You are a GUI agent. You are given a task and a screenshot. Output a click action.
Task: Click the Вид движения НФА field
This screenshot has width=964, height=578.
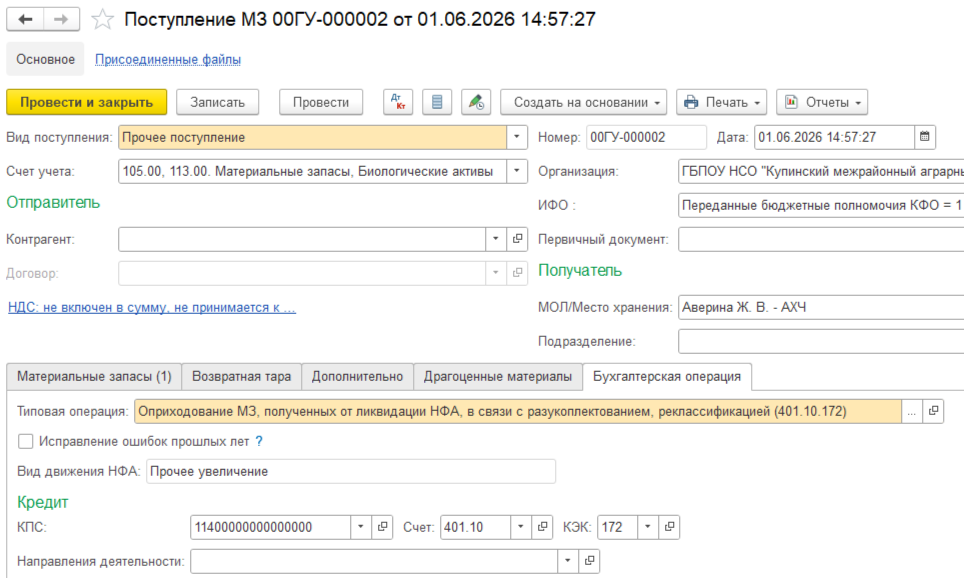(350, 471)
